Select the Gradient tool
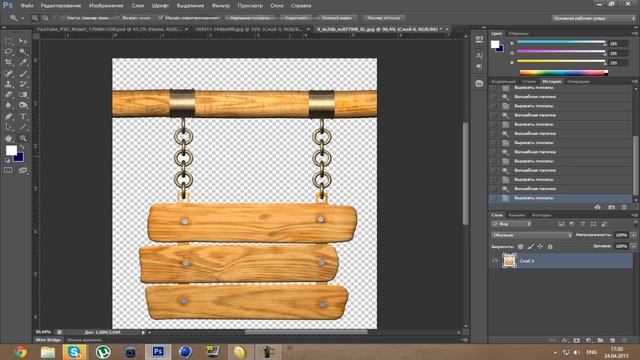 point(23,94)
